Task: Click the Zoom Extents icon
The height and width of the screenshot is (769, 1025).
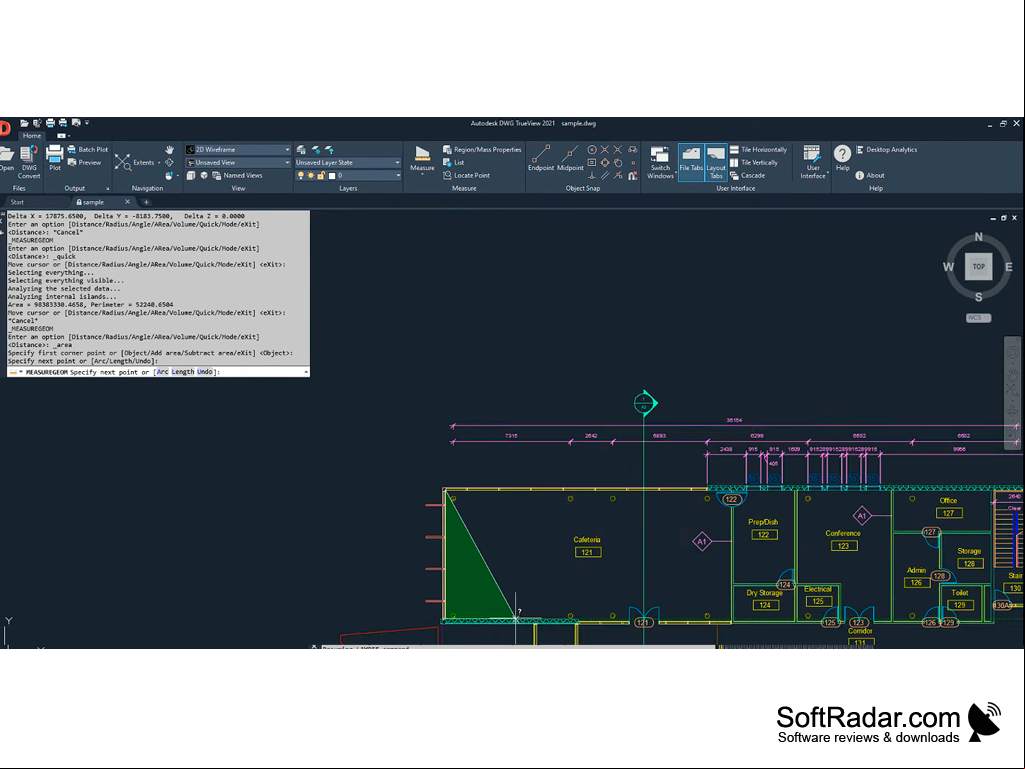Action: click(x=122, y=162)
